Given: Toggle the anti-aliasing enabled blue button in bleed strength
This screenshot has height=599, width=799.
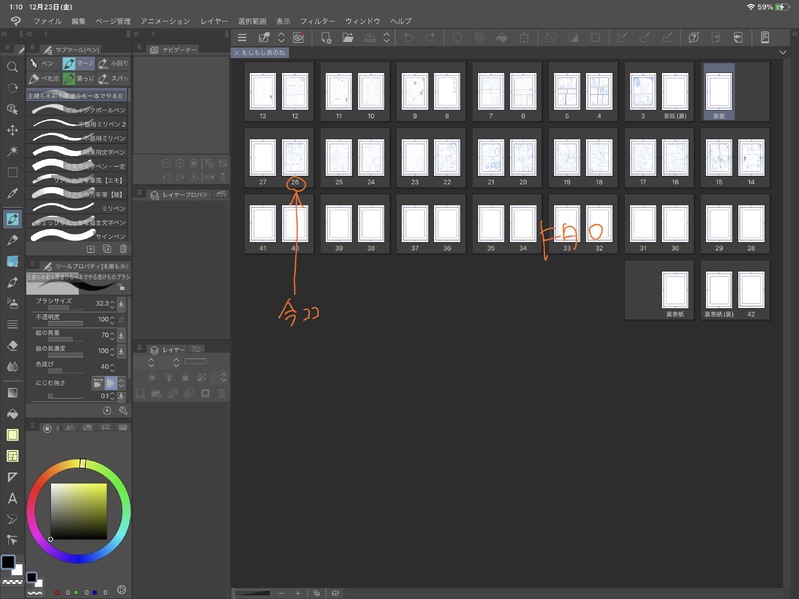Looking at the screenshot, I should pyautogui.click(x=110, y=383).
